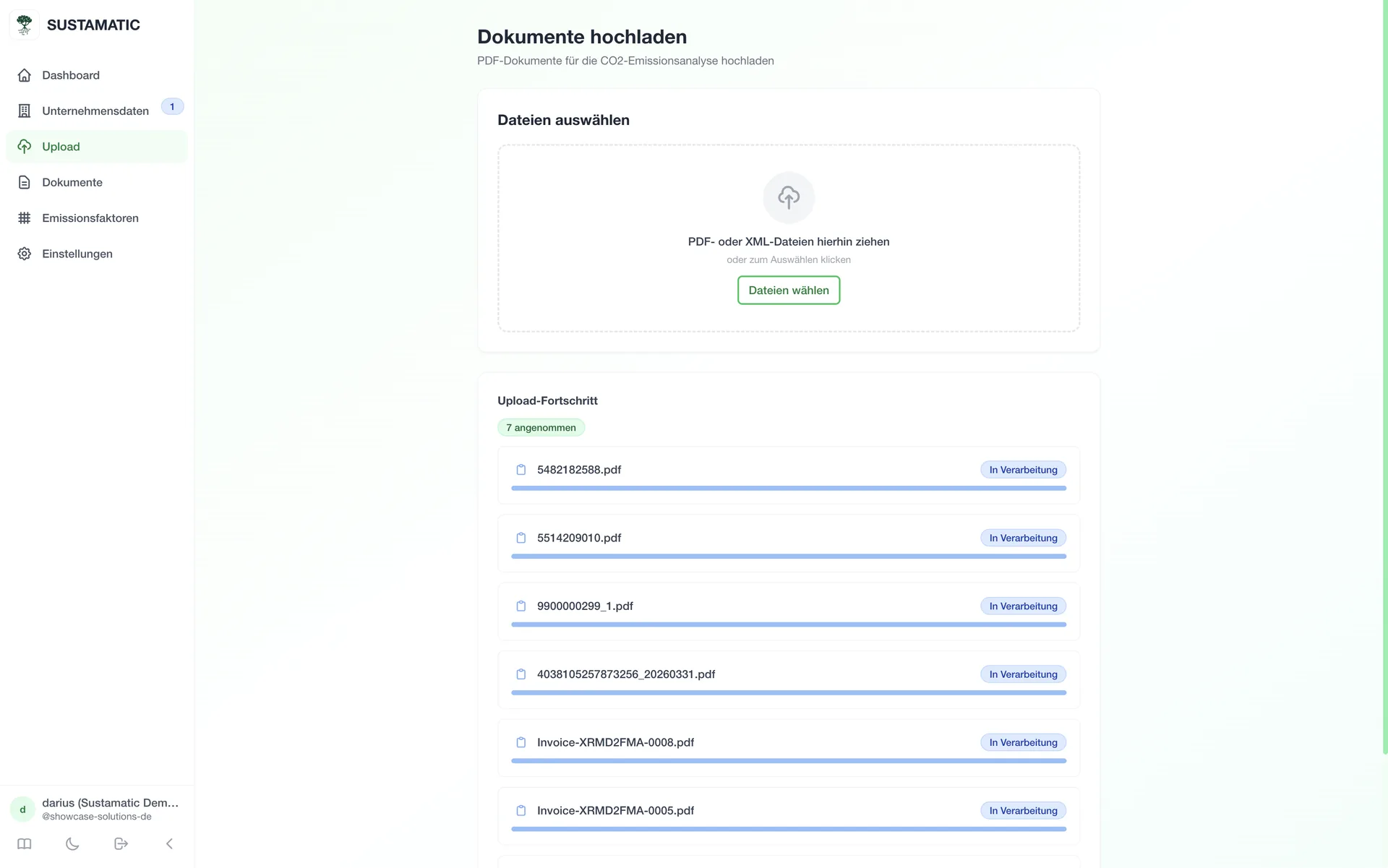Go to Unternehmensdaten in the sidebar
1388x868 pixels.
[97, 111]
